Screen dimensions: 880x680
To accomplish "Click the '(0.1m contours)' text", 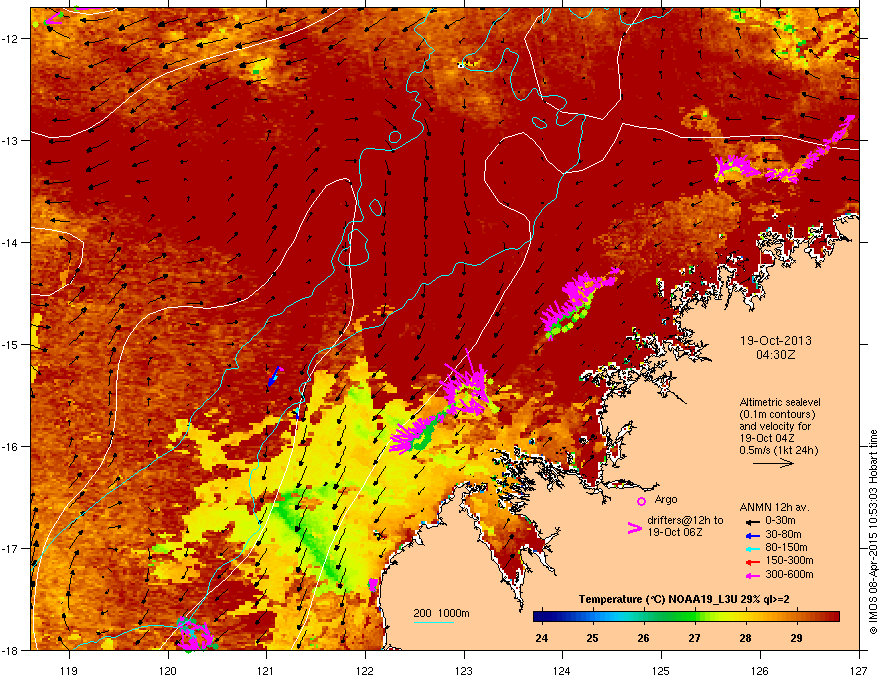I will click(777, 415).
